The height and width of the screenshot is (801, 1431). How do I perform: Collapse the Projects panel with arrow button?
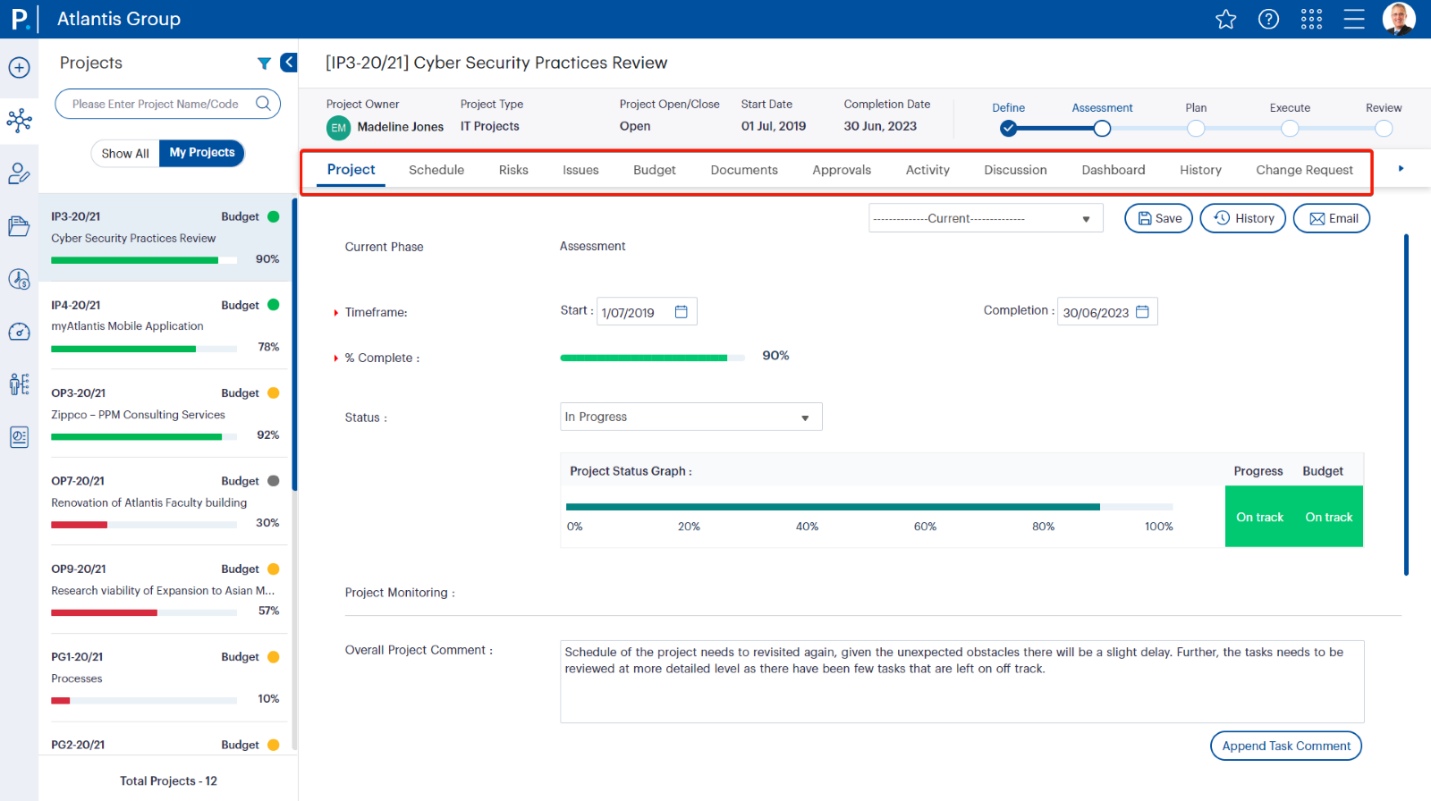(288, 63)
